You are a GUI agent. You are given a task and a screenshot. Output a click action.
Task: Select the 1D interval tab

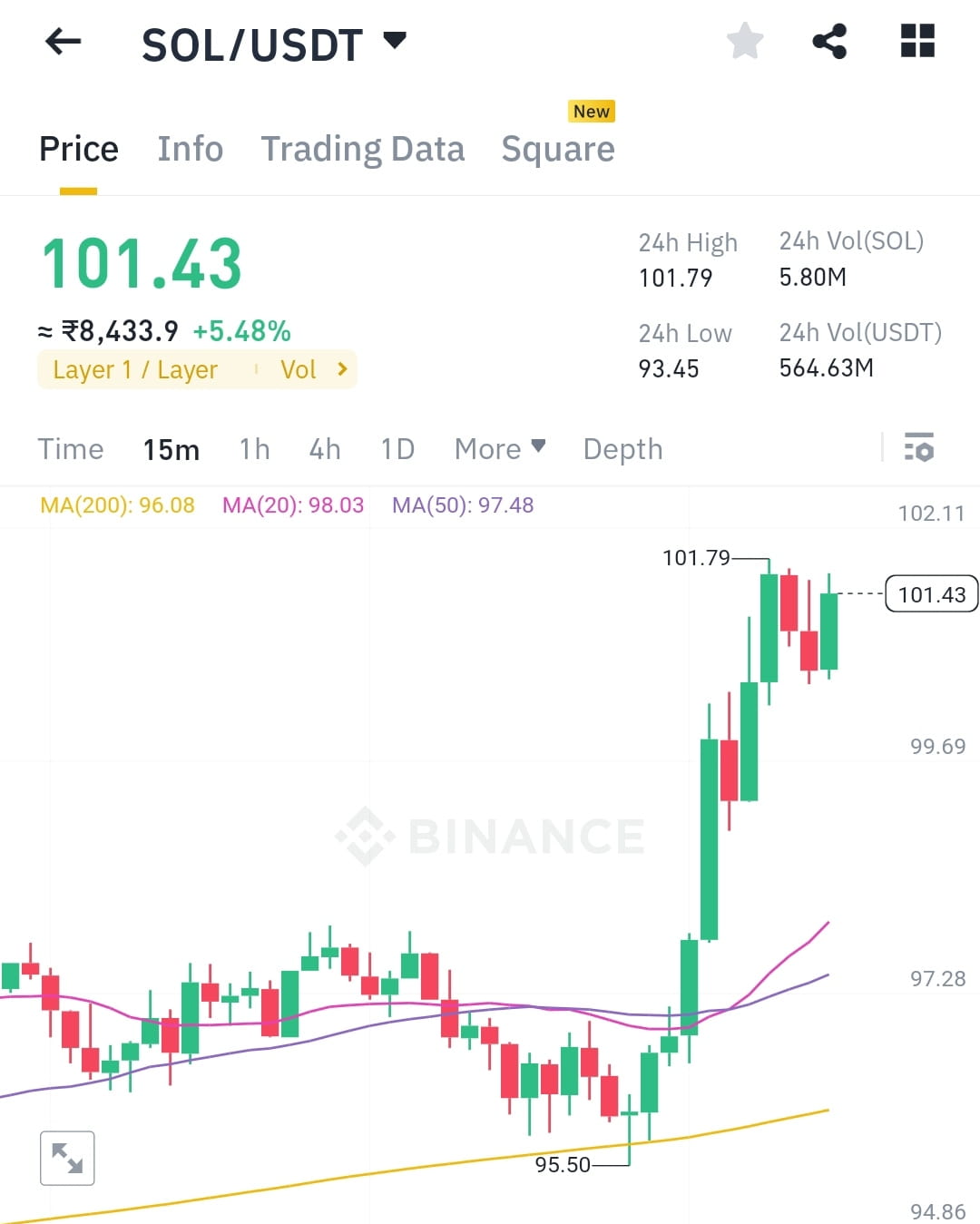point(396,448)
